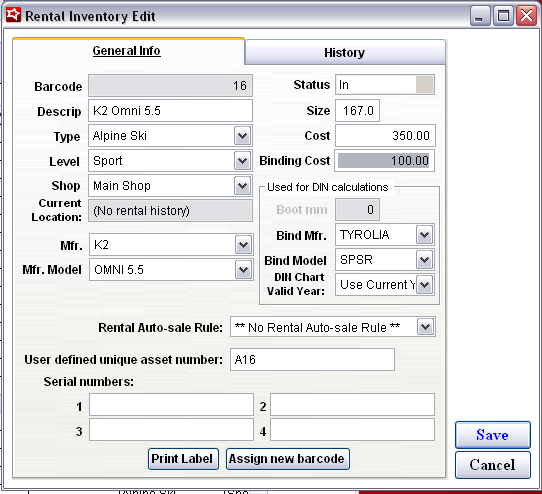Click serial number field 1
This screenshot has height=494, width=542.
(171, 404)
